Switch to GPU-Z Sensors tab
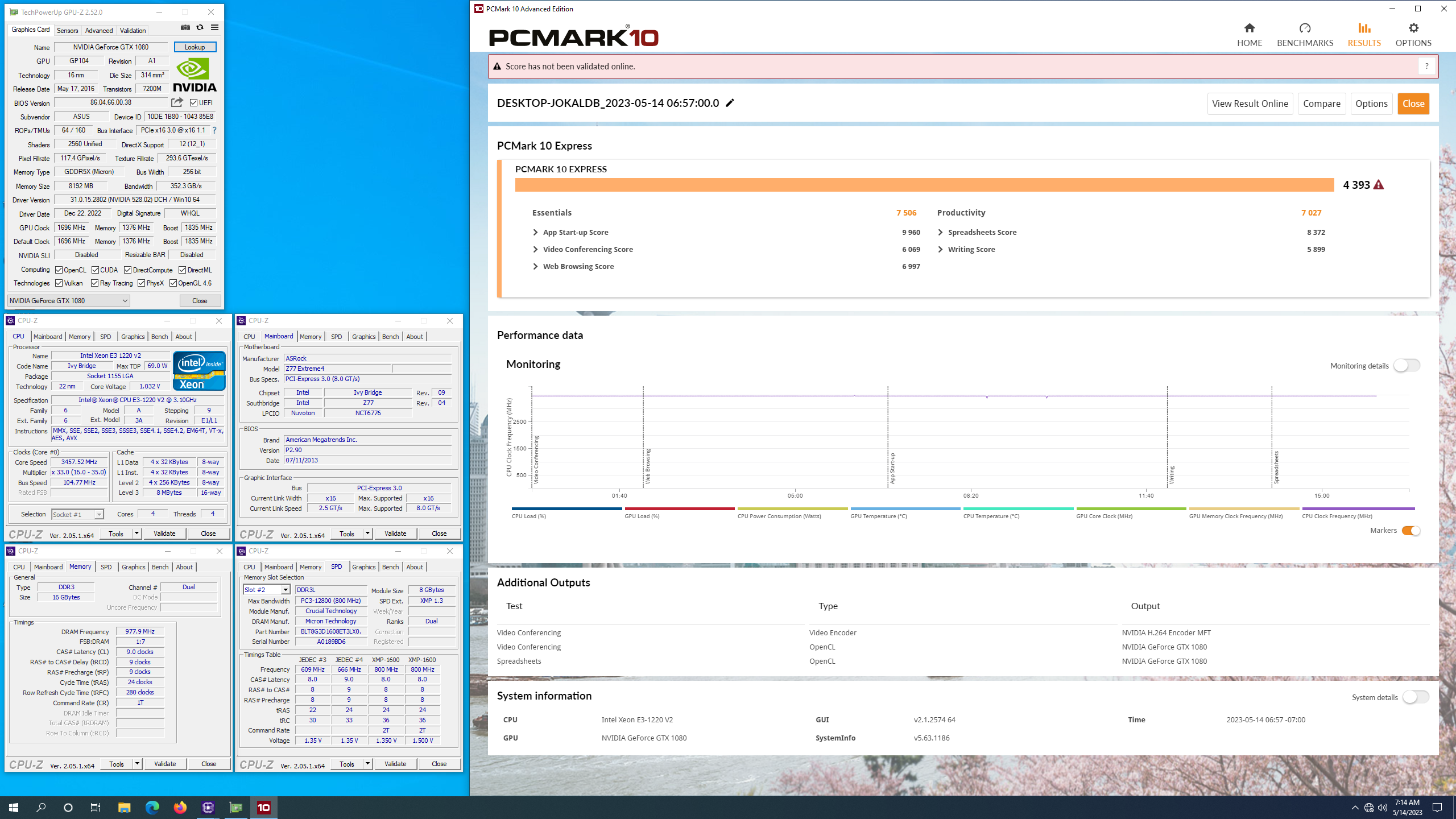The height and width of the screenshot is (819, 1456). pos(67,31)
